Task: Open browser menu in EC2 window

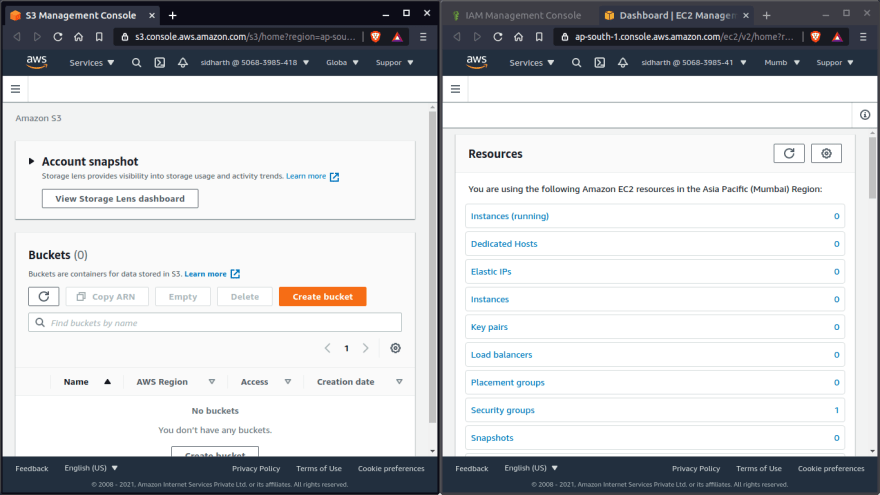Action: click(x=863, y=37)
